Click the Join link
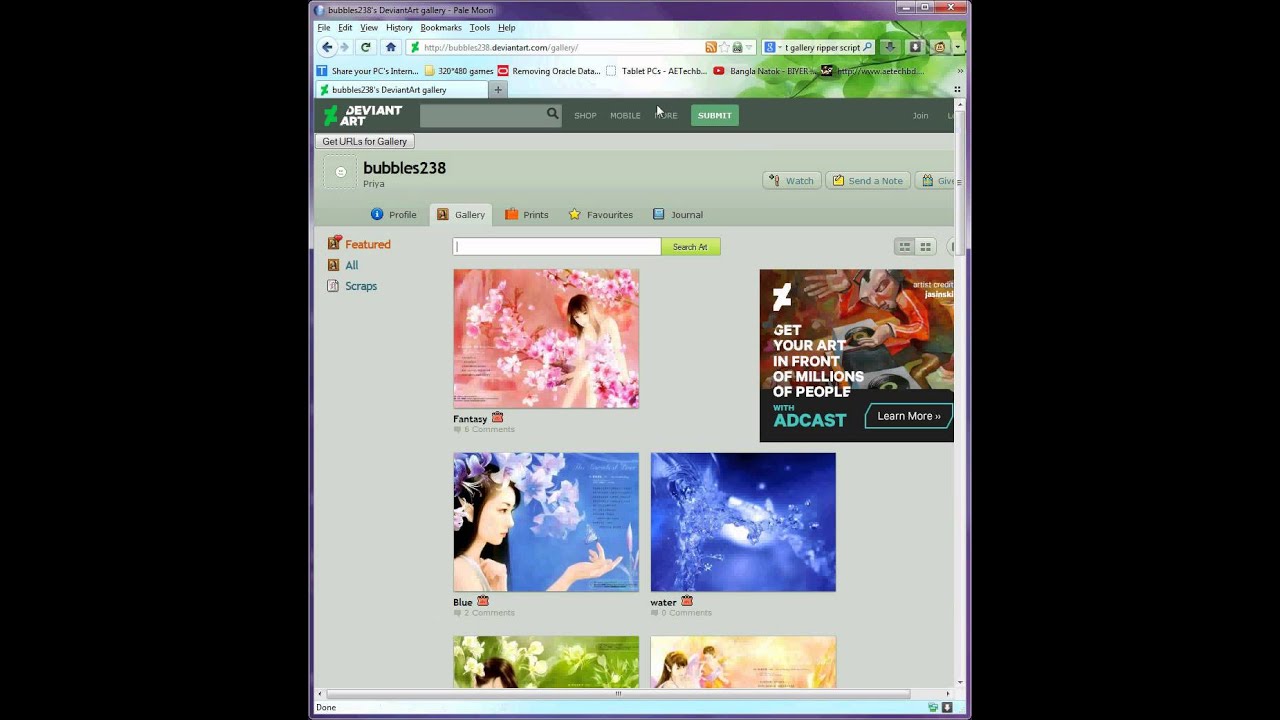The image size is (1280, 720). point(920,116)
